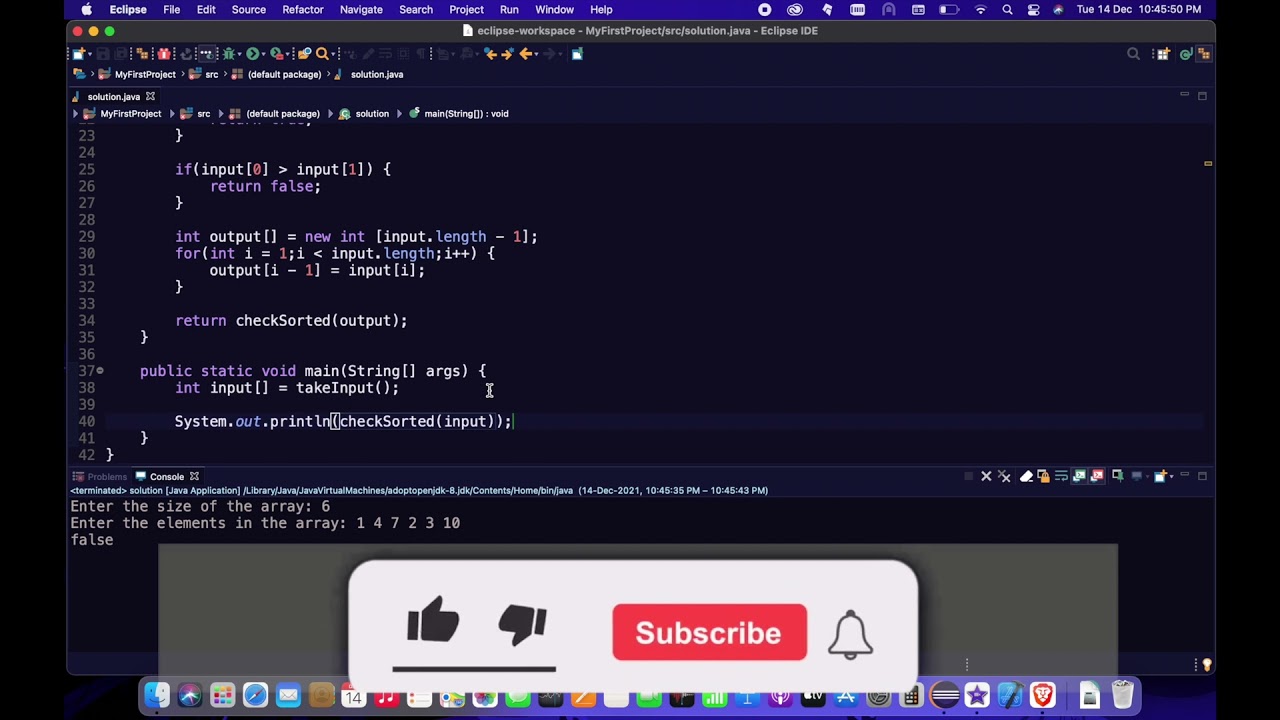Click console output 'false'
Image resolution: width=1280 pixels, height=720 pixels.
pyautogui.click(x=92, y=540)
